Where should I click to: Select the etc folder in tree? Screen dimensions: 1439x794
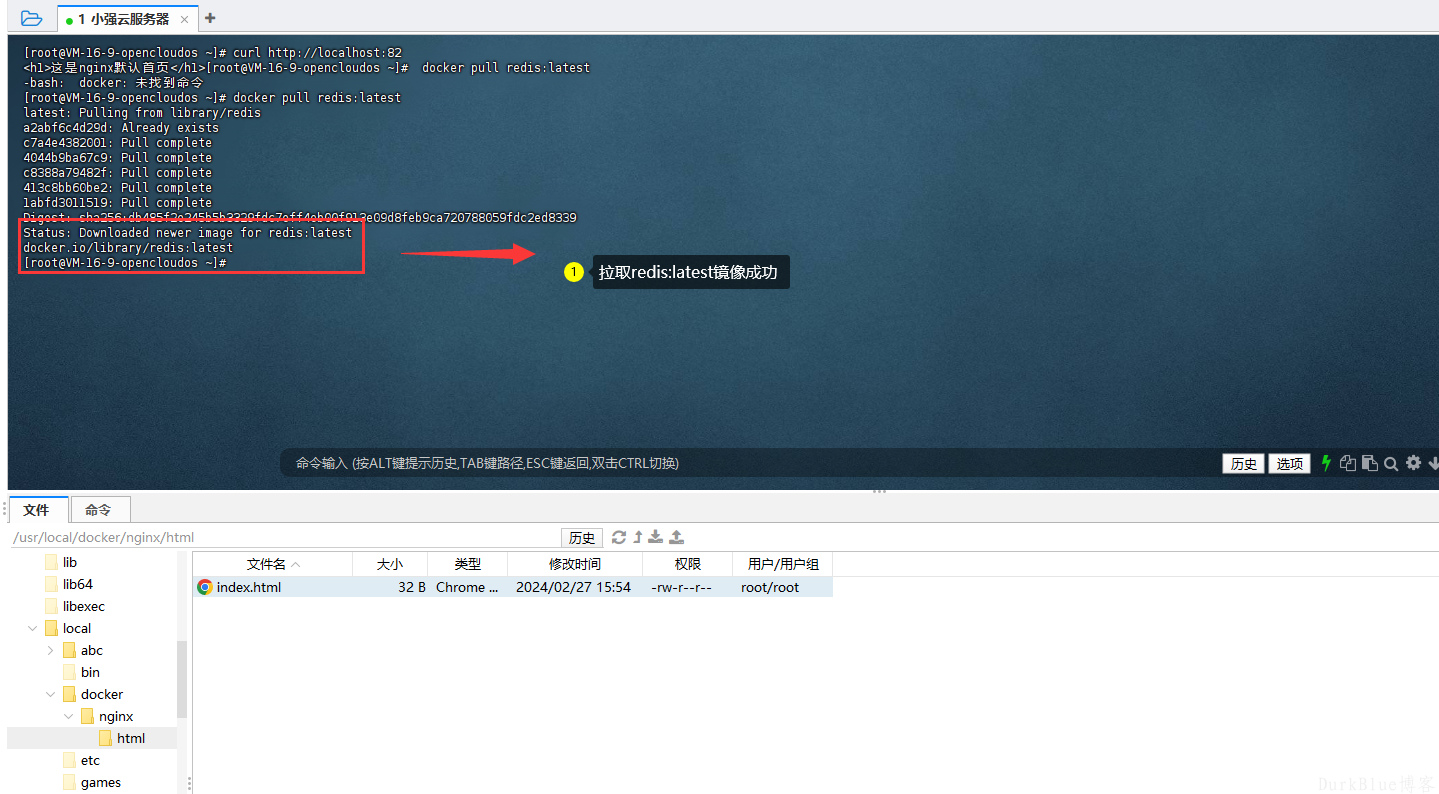pos(90,760)
